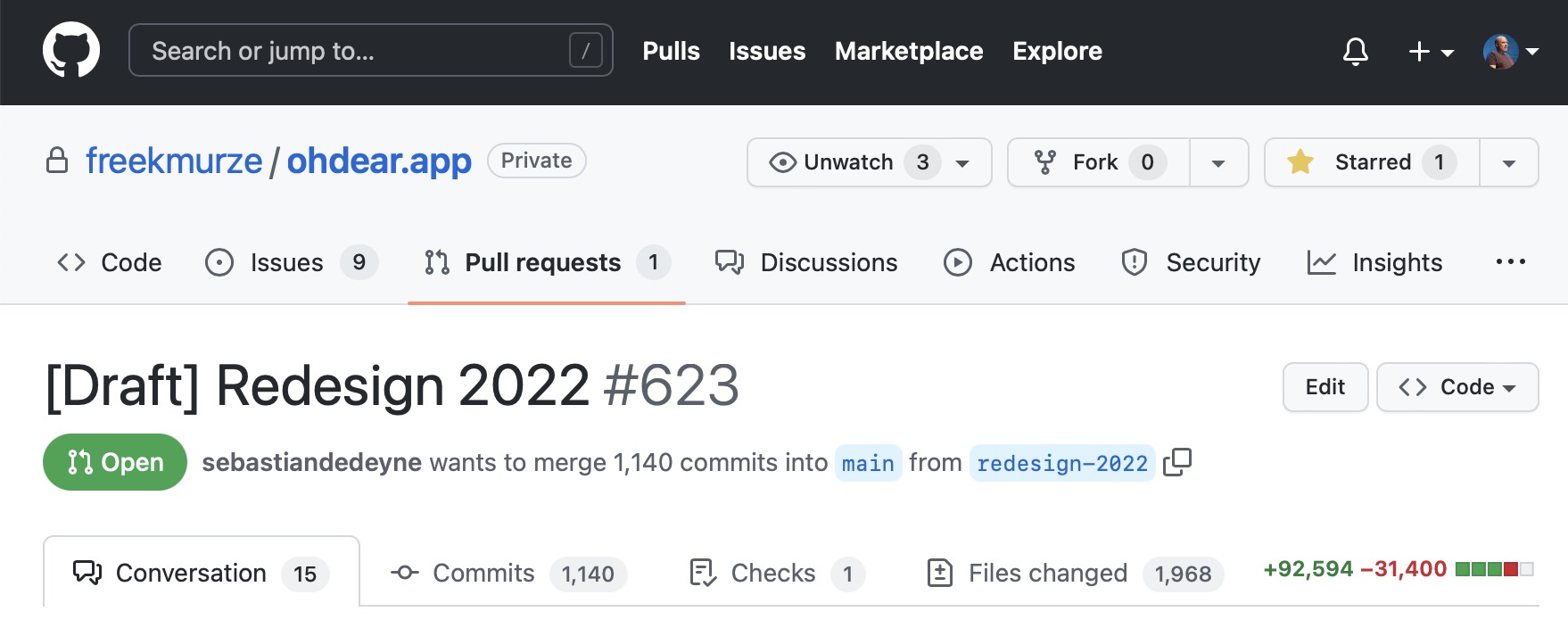This screenshot has width=1568, height=628.
Task: Open the Discussions tab
Action: coord(806,262)
